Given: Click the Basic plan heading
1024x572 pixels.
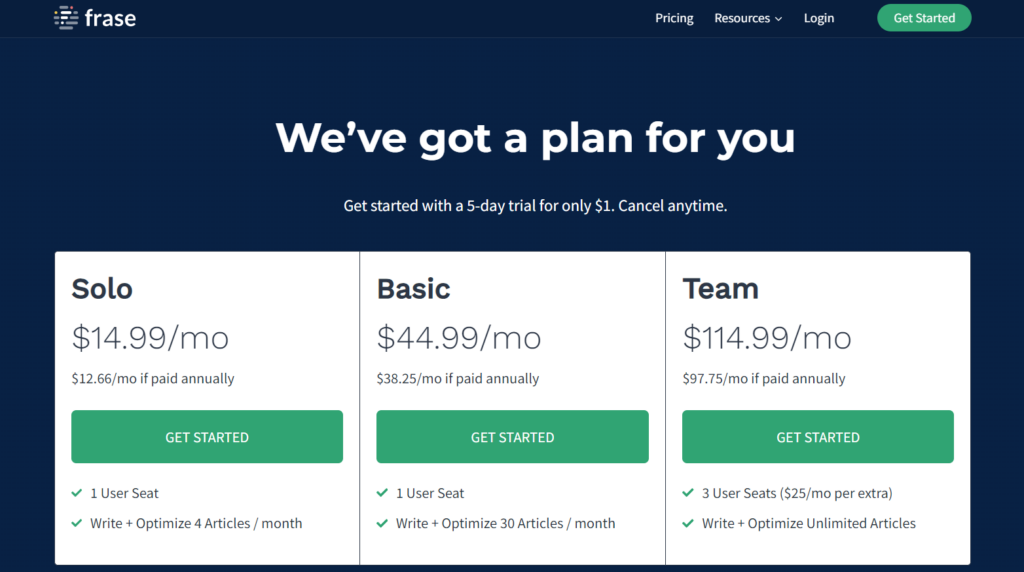Looking at the screenshot, I should coord(413,289).
